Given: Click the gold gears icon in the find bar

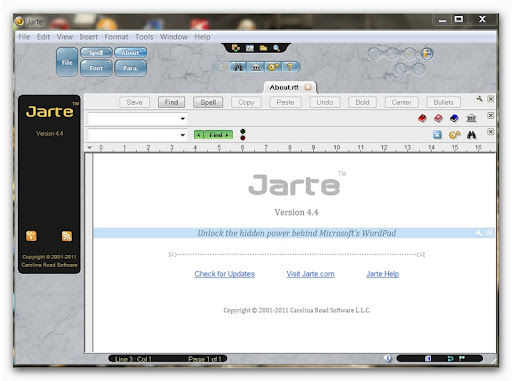Looking at the screenshot, I should (x=454, y=135).
